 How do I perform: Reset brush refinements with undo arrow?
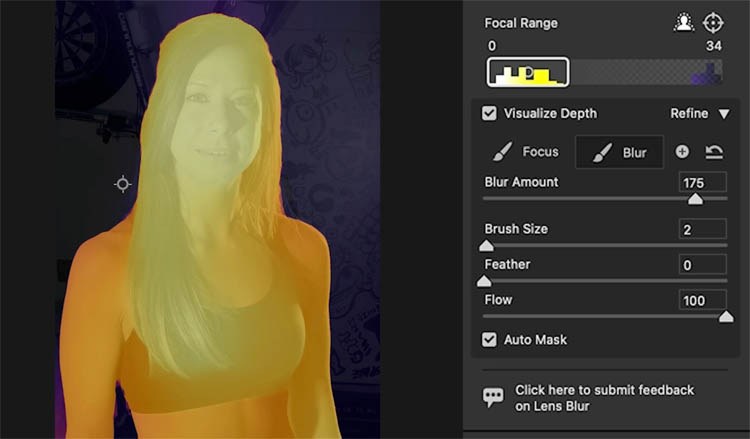(x=714, y=152)
